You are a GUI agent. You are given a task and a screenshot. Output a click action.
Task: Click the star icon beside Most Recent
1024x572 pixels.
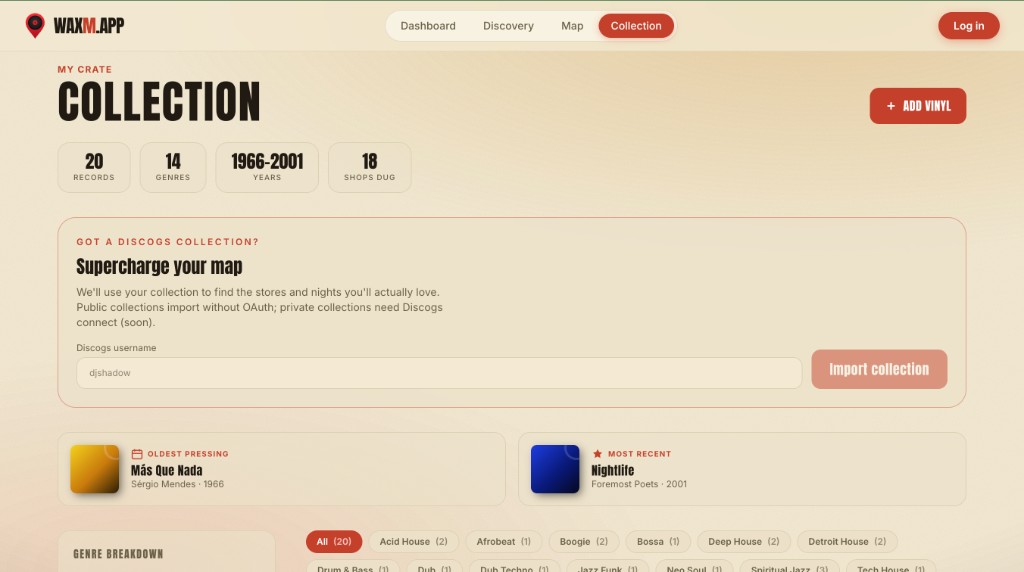(x=597, y=454)
